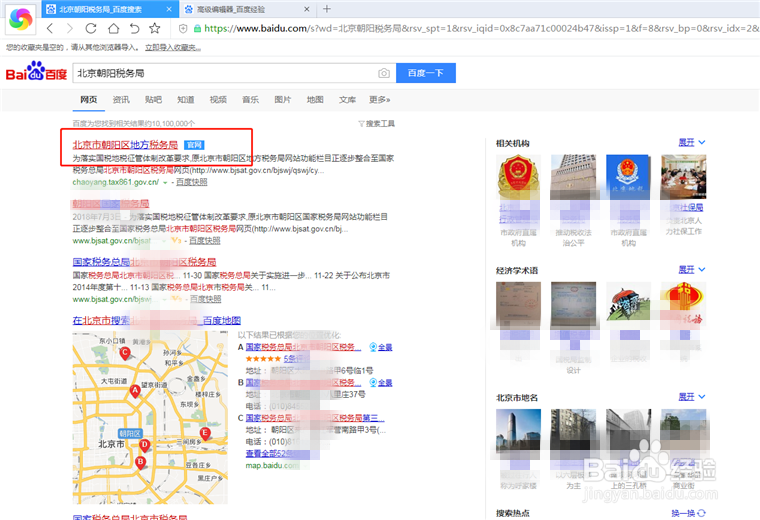The image size is (760, 520).
Task: Open 在北京市搜索 百度地图 link
Action: pos(157,320)
